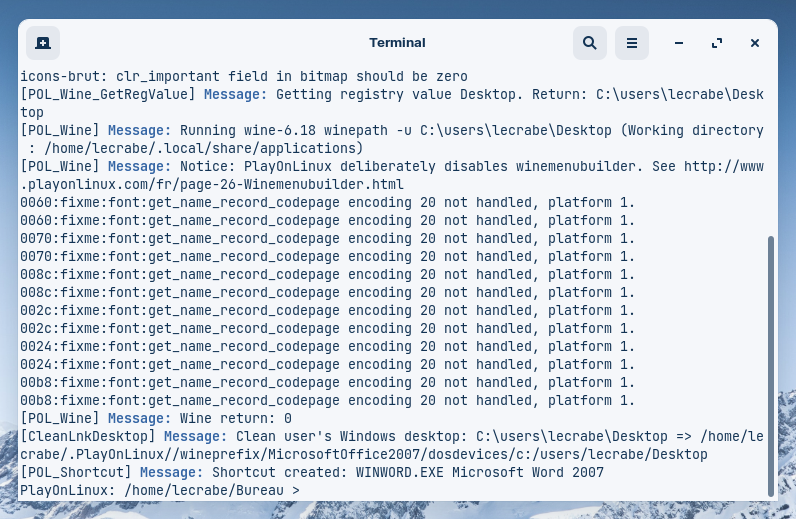The image size is (796, 519).
Task: Click the PlayOnLinux prompt line
Action: [x=160, y=491]
